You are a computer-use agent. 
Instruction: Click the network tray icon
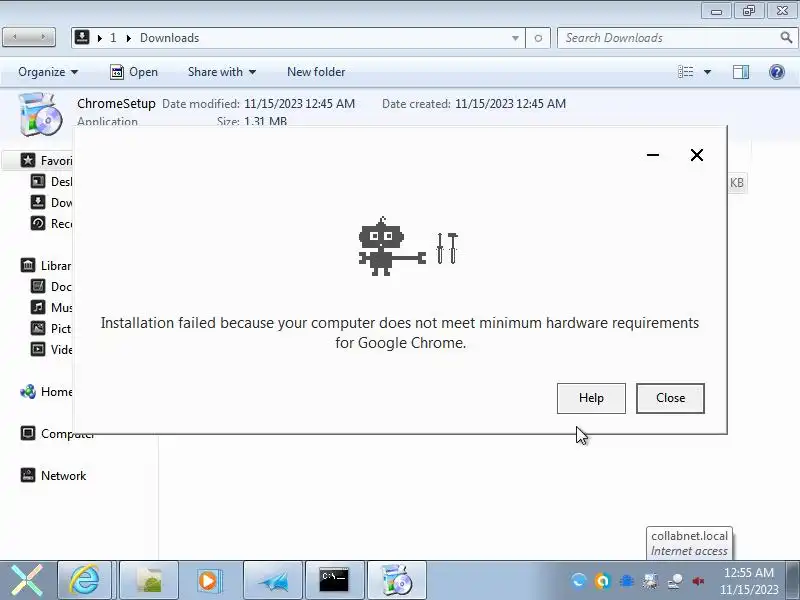click(674, 581)
